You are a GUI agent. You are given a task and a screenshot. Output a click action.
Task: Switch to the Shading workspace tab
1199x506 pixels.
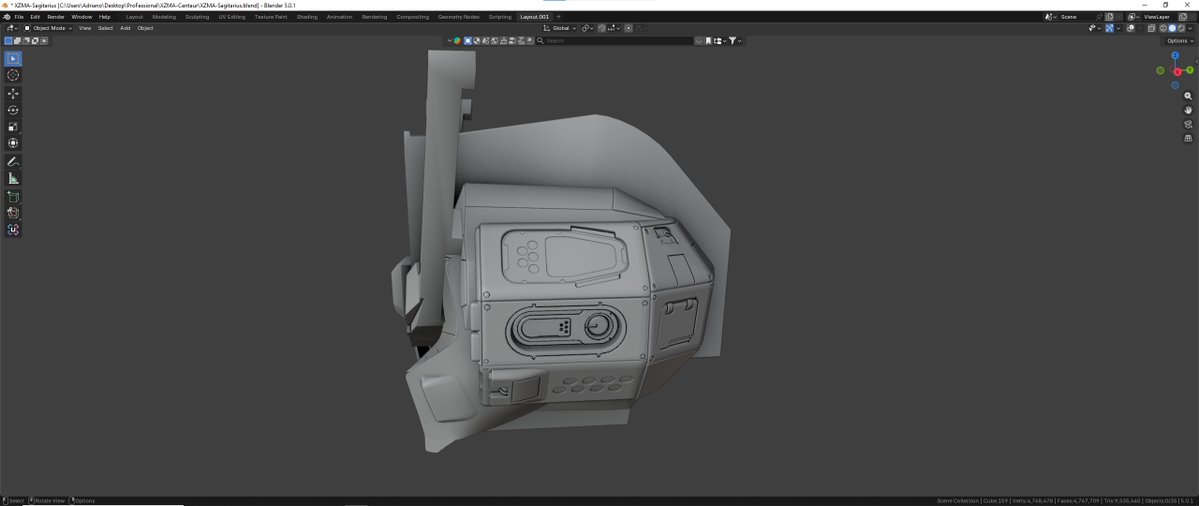[x=307, y=17]
